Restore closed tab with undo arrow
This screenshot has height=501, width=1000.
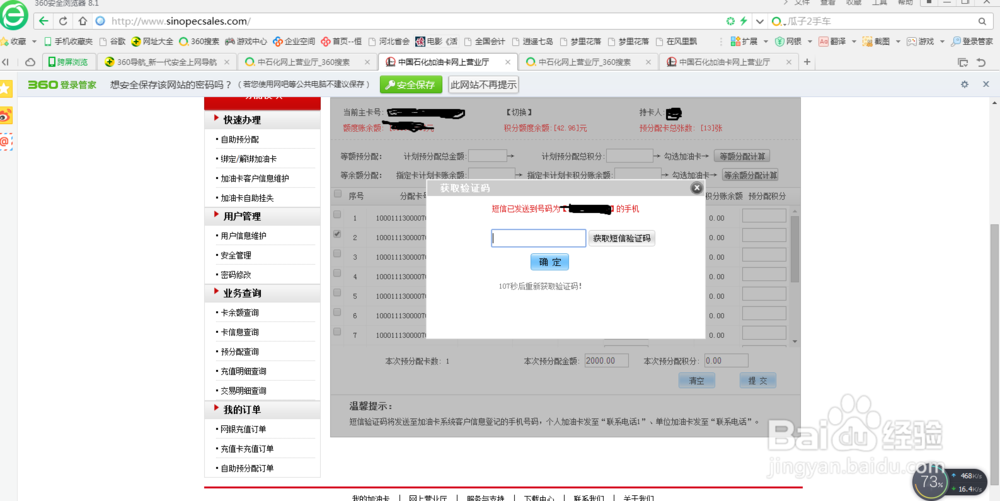pos(982,62)
